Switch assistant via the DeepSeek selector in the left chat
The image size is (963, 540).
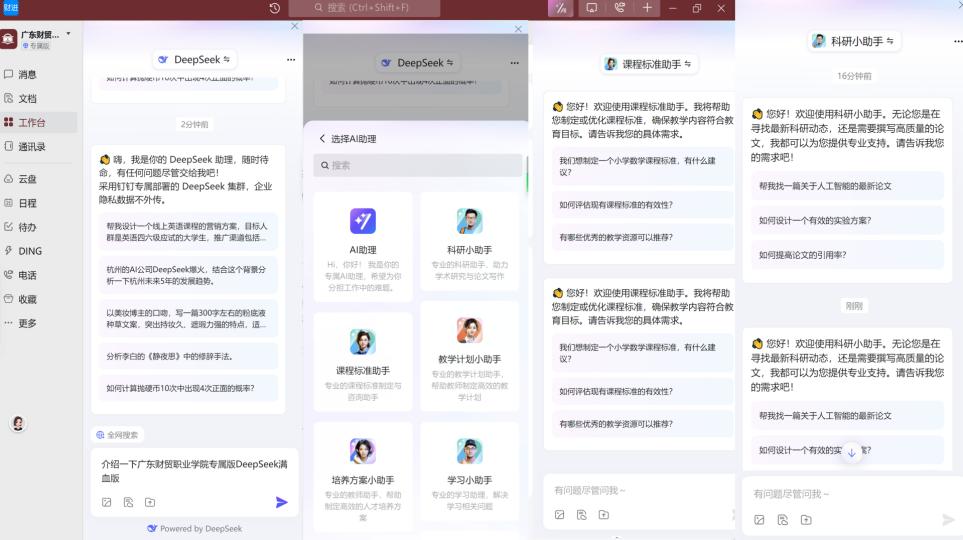[x=194, y=60]
